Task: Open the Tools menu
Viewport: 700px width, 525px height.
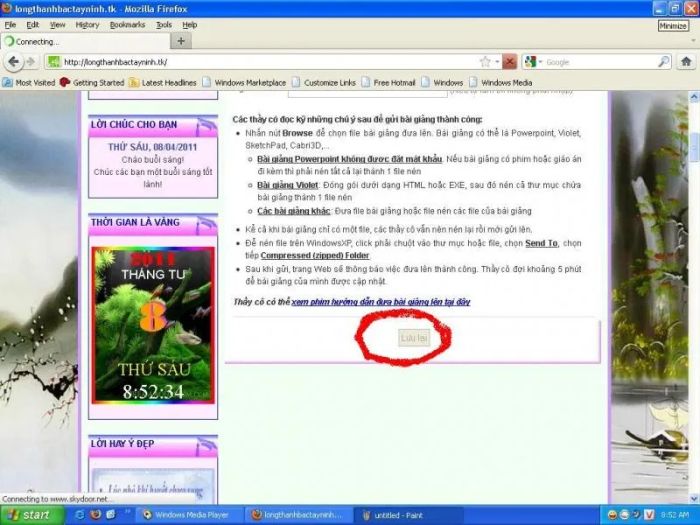Action: pos(164,25)
